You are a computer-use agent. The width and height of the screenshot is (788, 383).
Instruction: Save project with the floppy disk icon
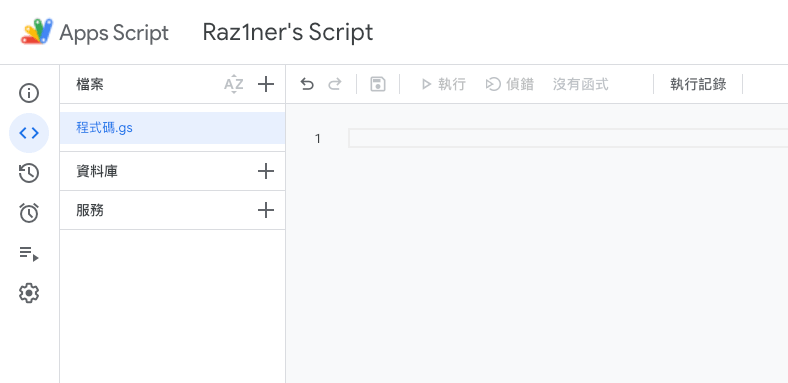[378, 84]
